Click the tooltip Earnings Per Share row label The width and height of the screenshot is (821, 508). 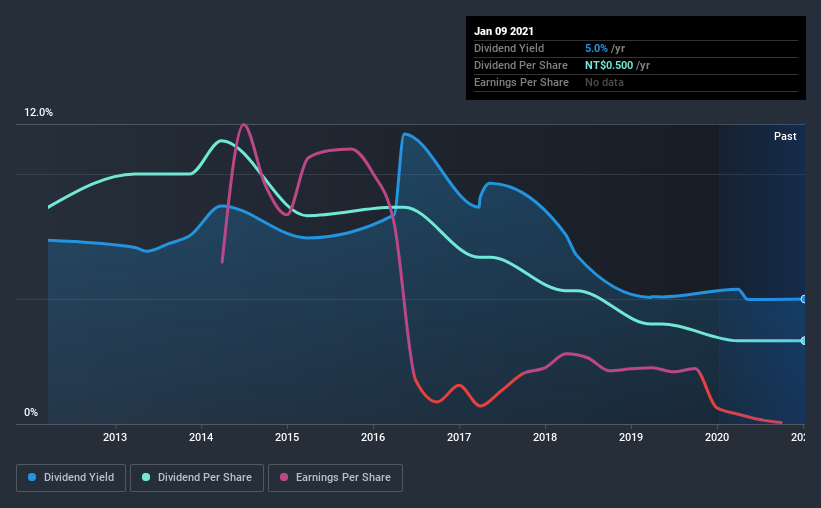click(x=521, y=82)
